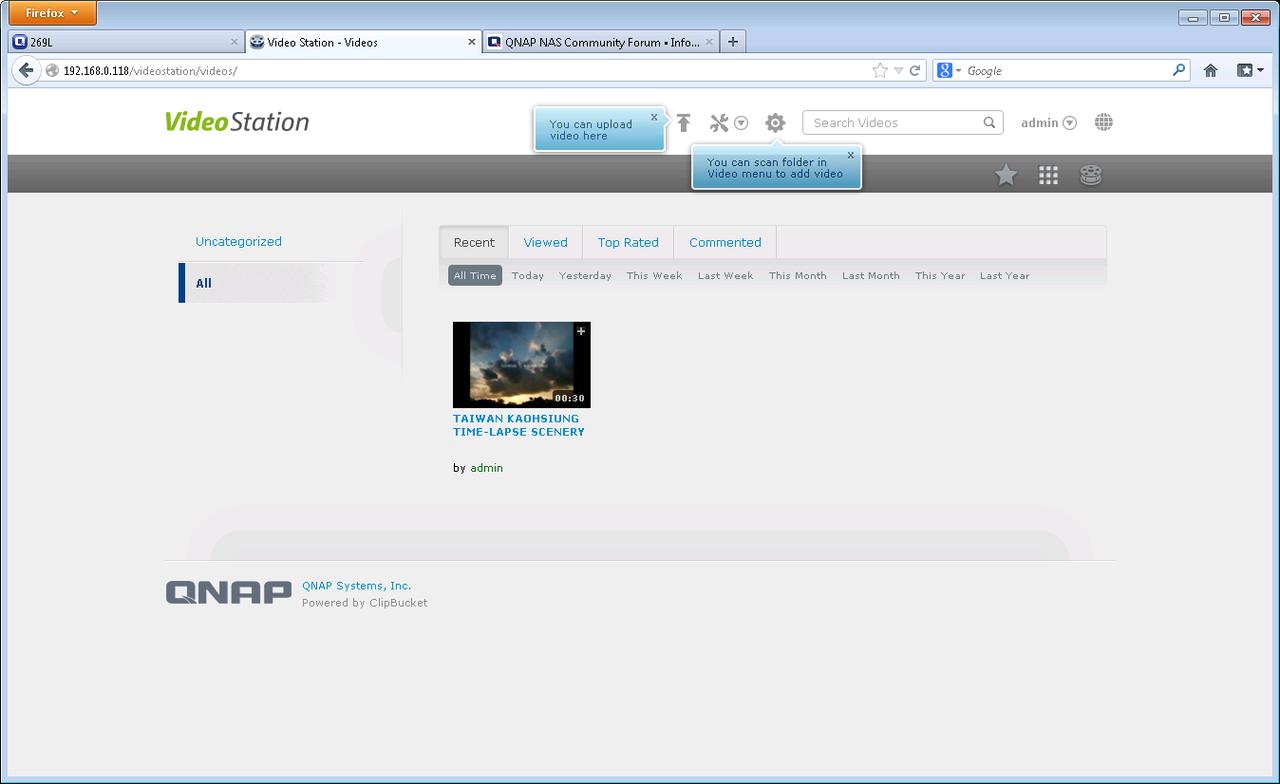
Task: Close the QNAP NAS Community Forum tab
Action: tap(709, 42)
